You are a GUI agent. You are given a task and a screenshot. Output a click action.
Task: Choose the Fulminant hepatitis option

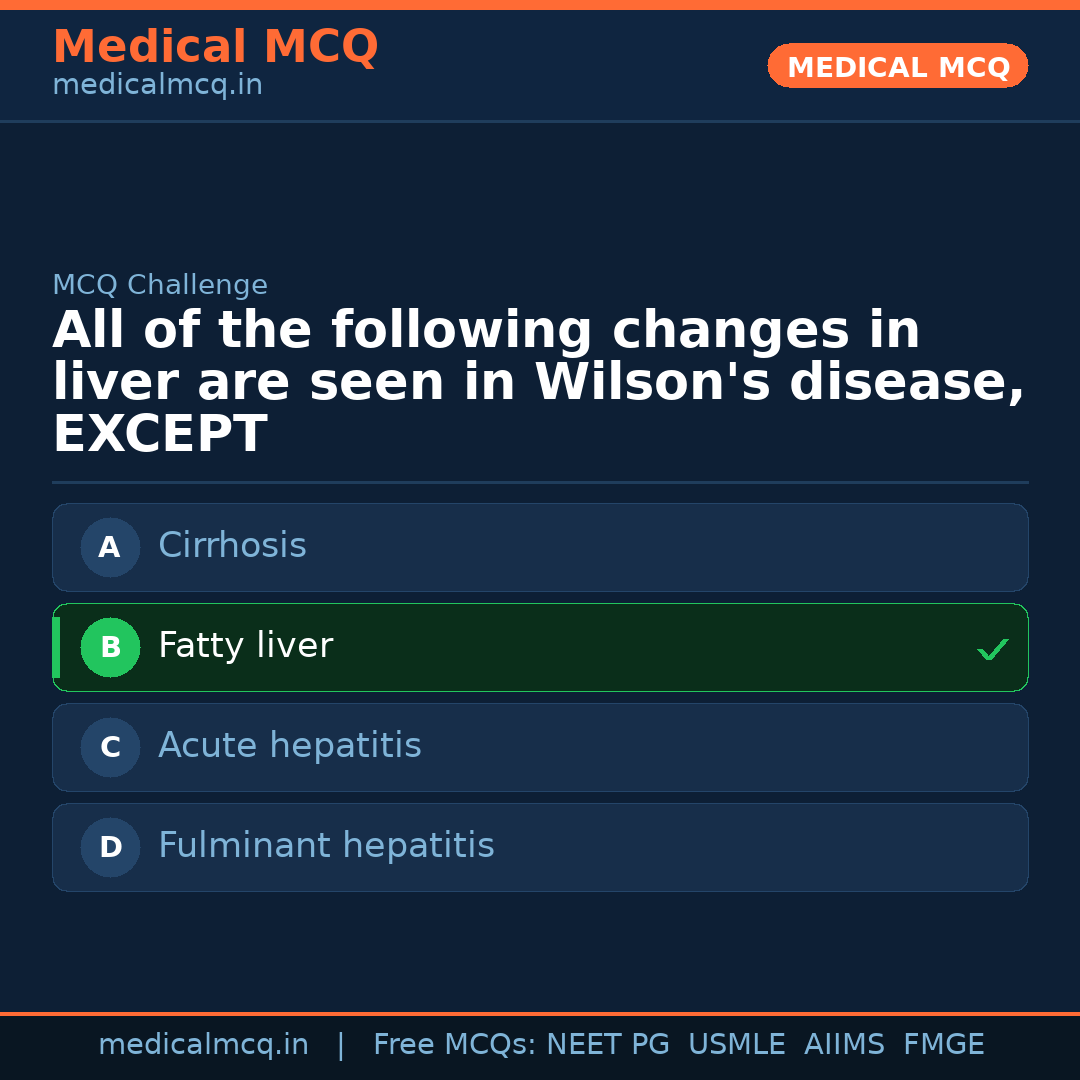pos(540,847)
